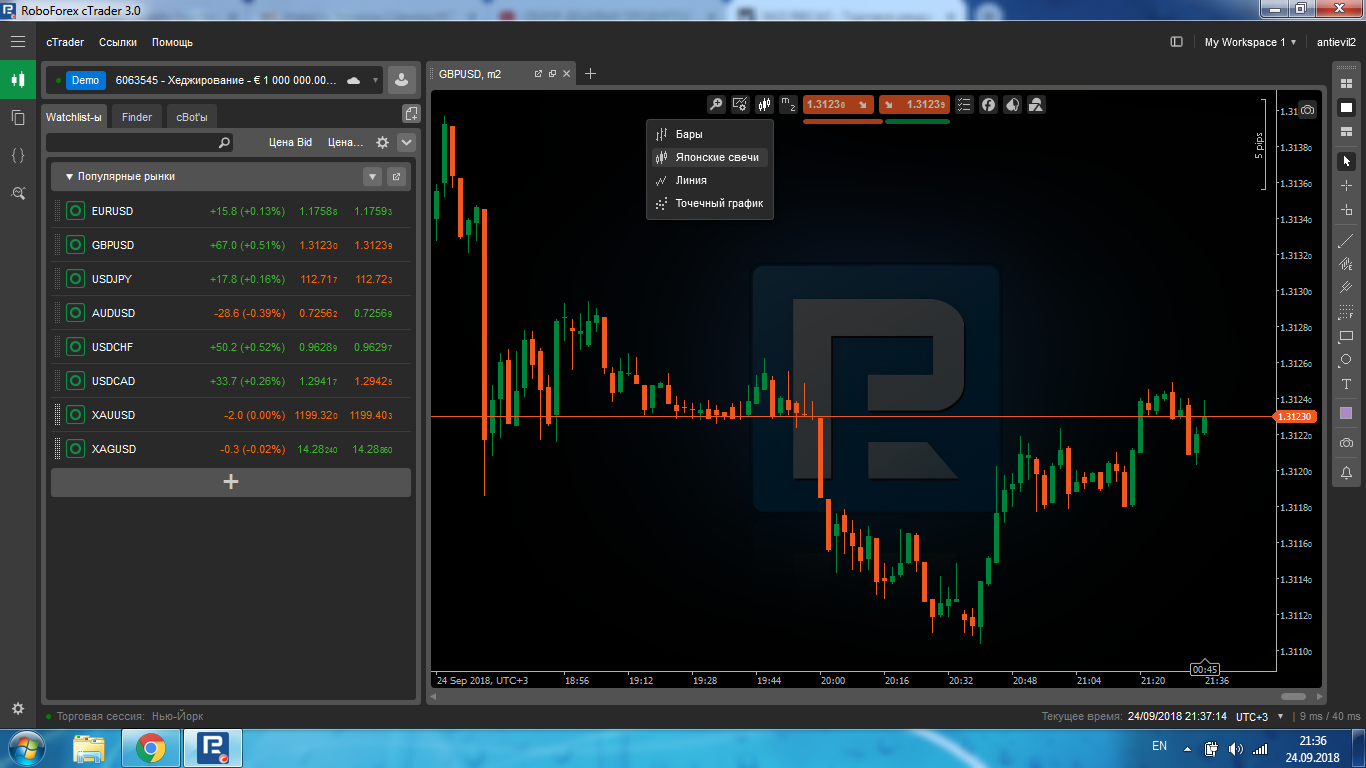The image size is (1366, 768).
Task: Click the antievil2 account name
Action: point(1336,42)
